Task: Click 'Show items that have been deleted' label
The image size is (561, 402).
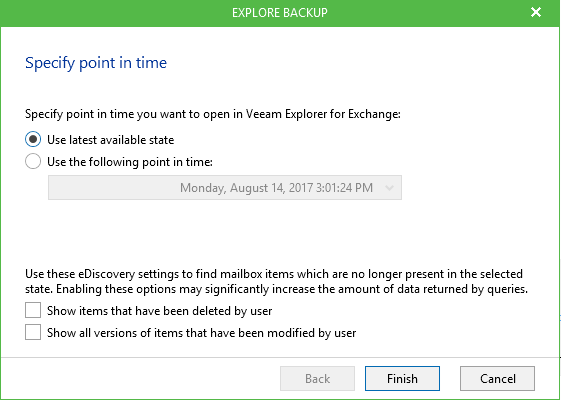Action: [160, 311]
